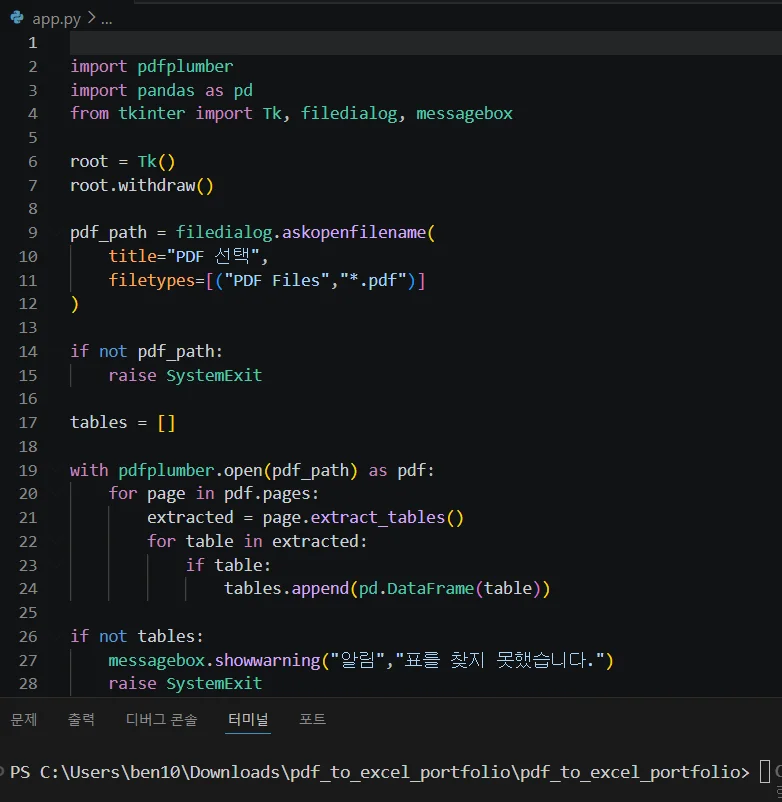This screenshot has width=782, height=802.
Task: Collapse the with block fold at line 19
Action: click(x=57, y=470)
